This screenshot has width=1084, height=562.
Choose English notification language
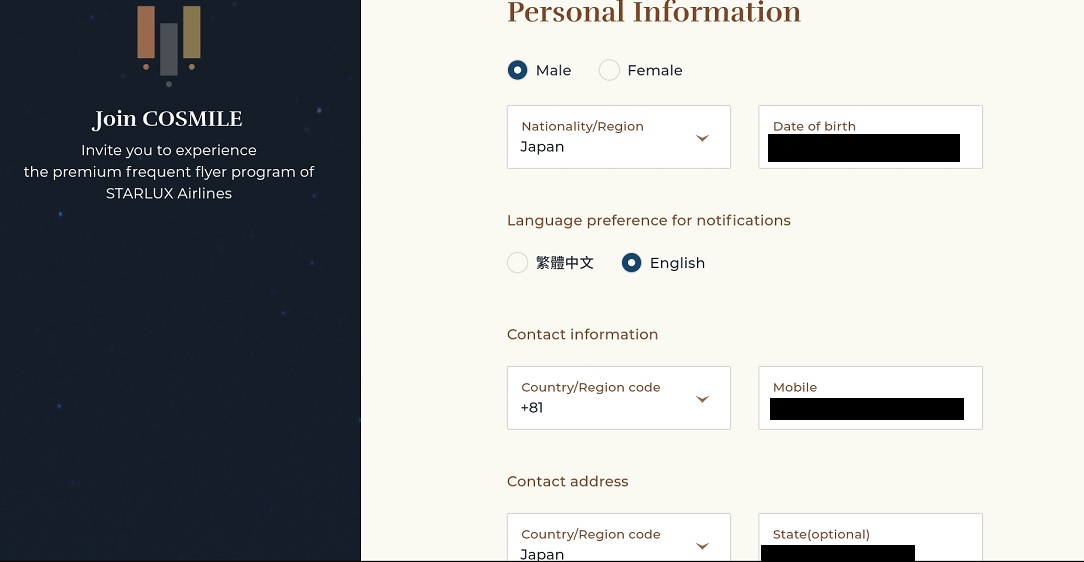click(631, 263)
